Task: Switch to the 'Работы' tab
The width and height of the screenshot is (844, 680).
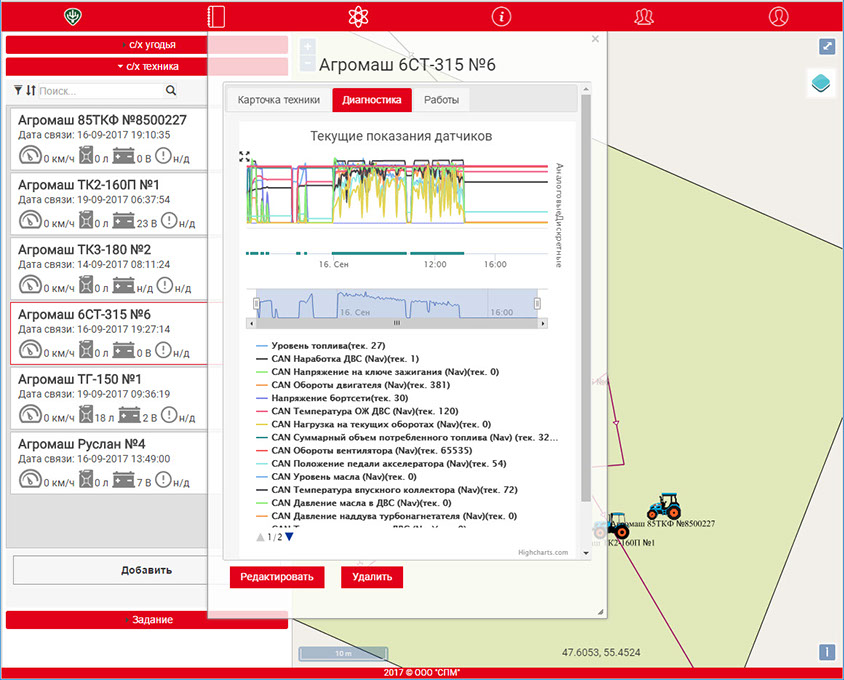Action: click(x=441, y=100)
